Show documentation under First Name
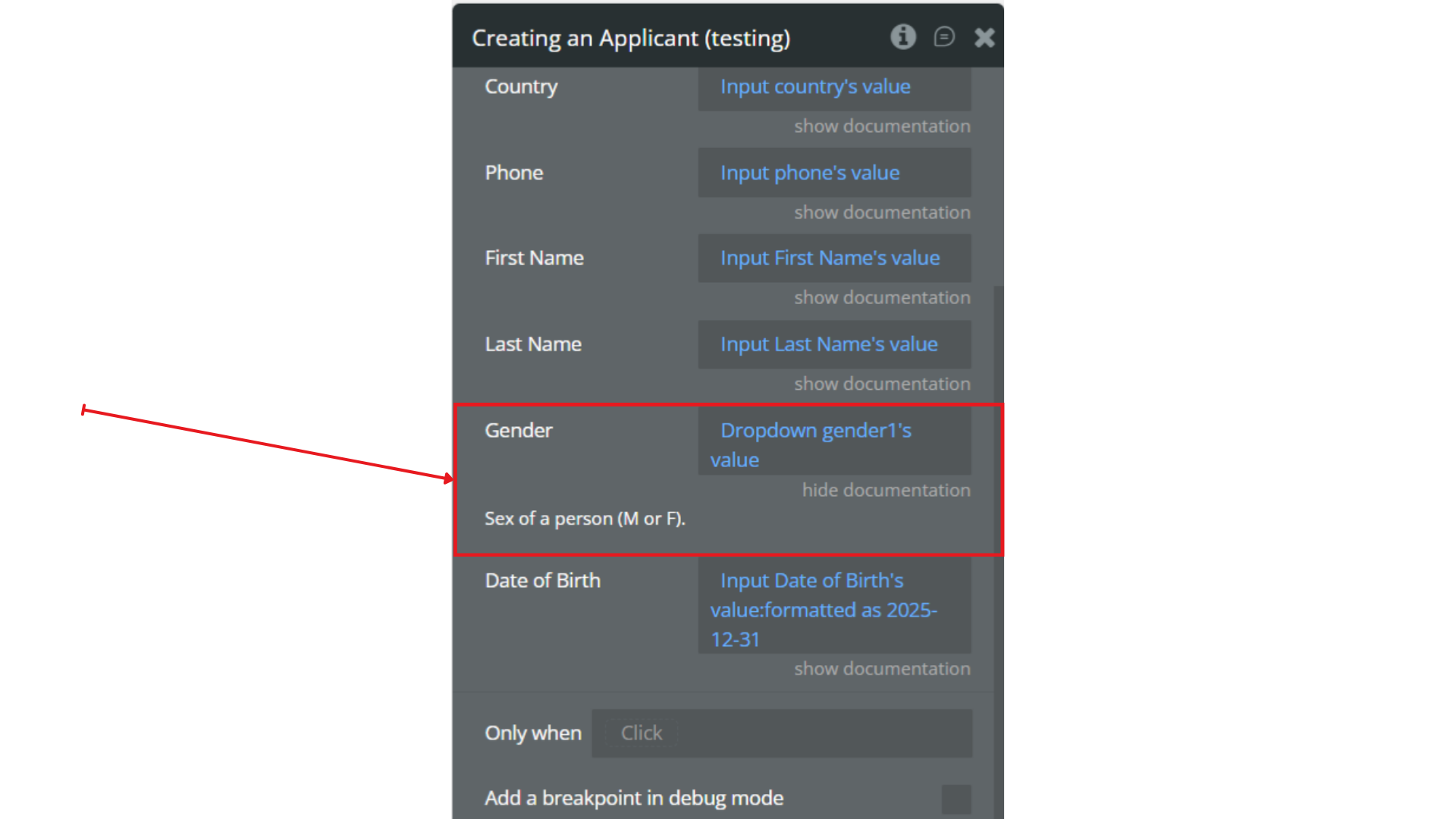This screenshot has width=1456, height=819. (882, 298)
